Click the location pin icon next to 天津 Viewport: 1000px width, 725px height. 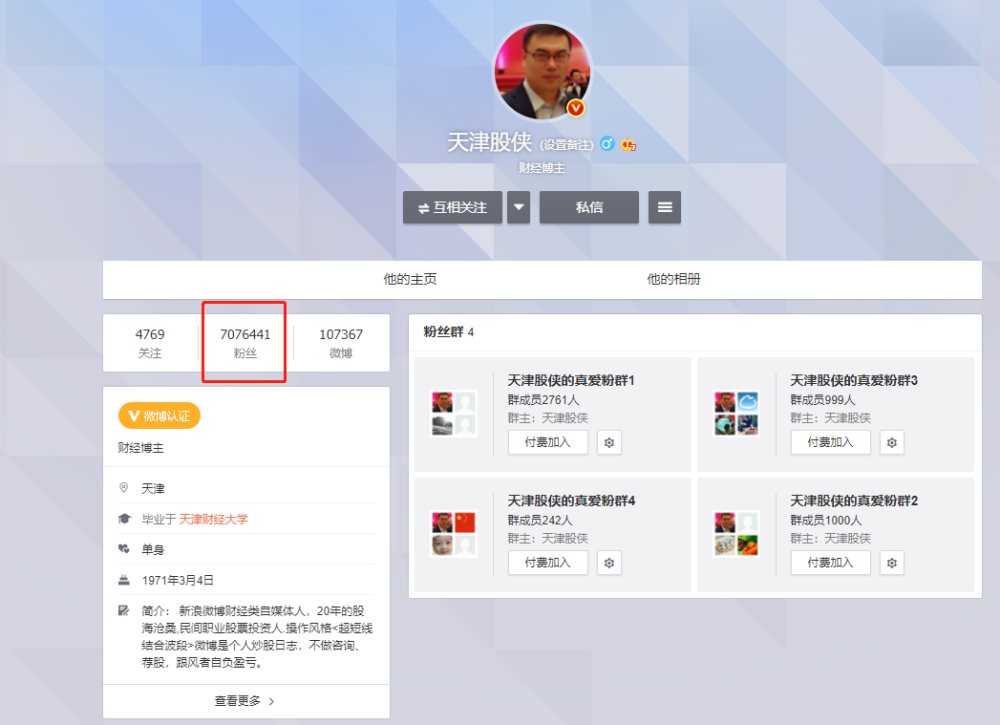124,488
